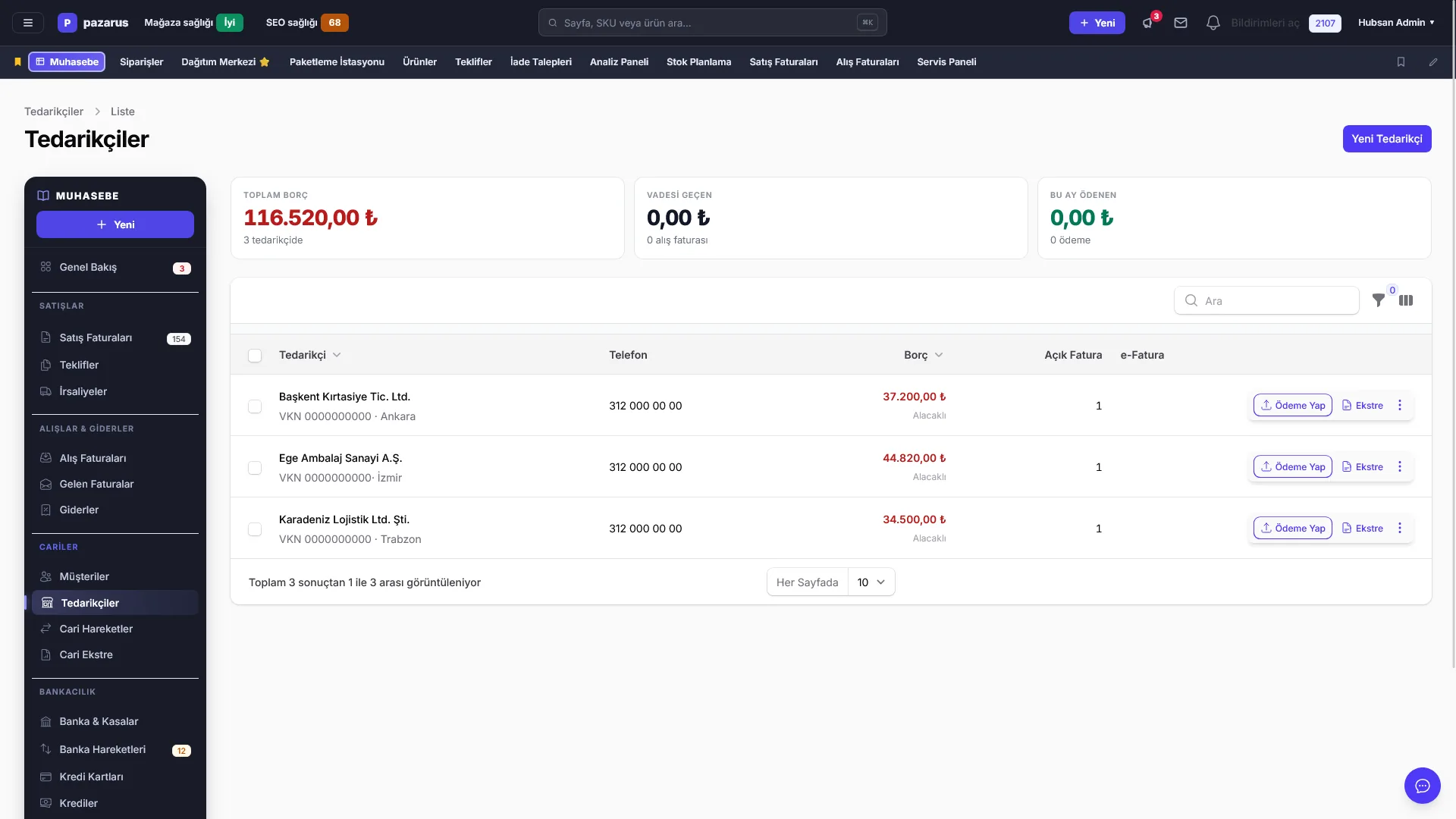Click the 37.200,00 ₺ debt amount
This screenshot has width=1456, height=819.
tap(914, 397)
